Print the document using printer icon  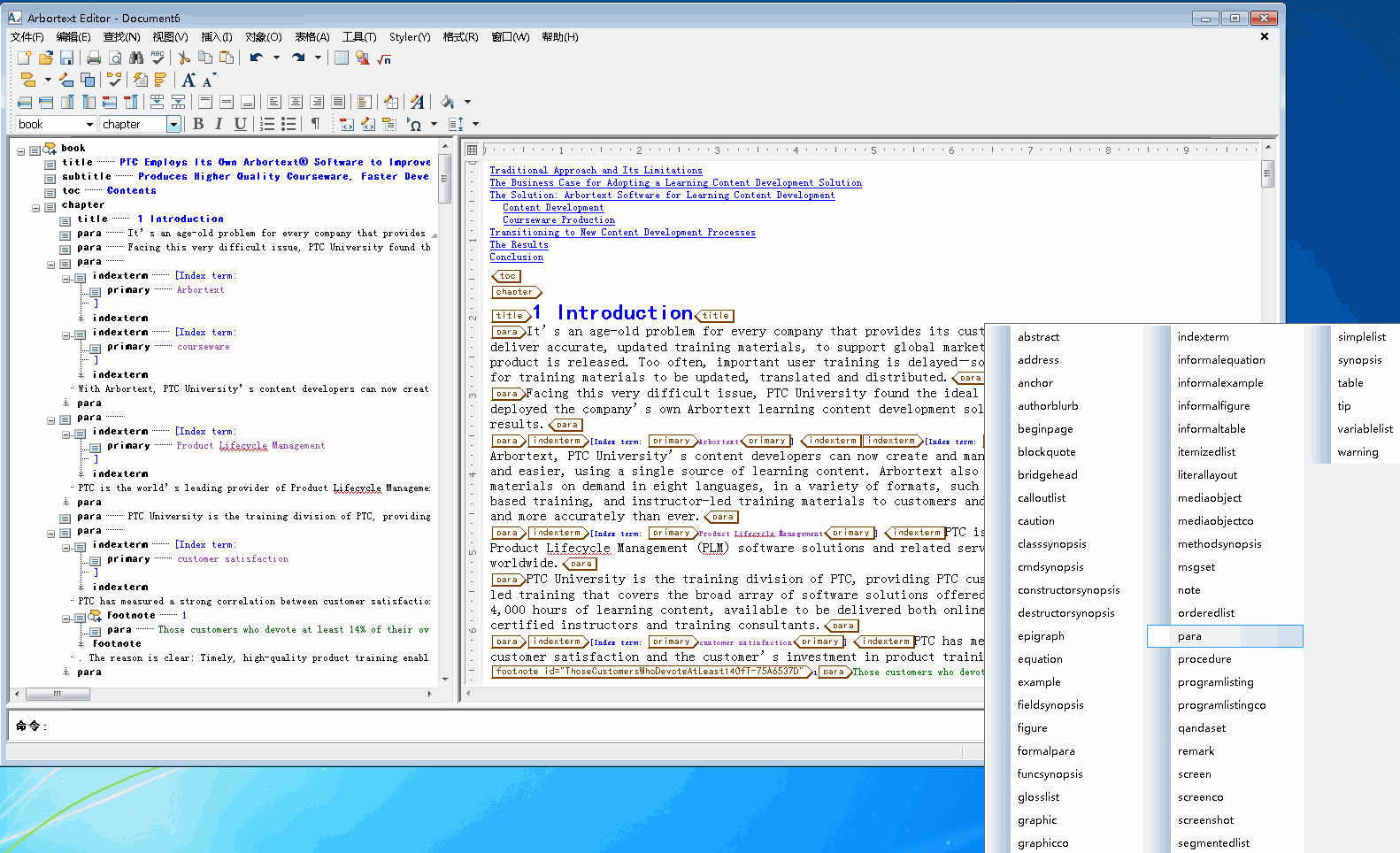click(94, 58)
